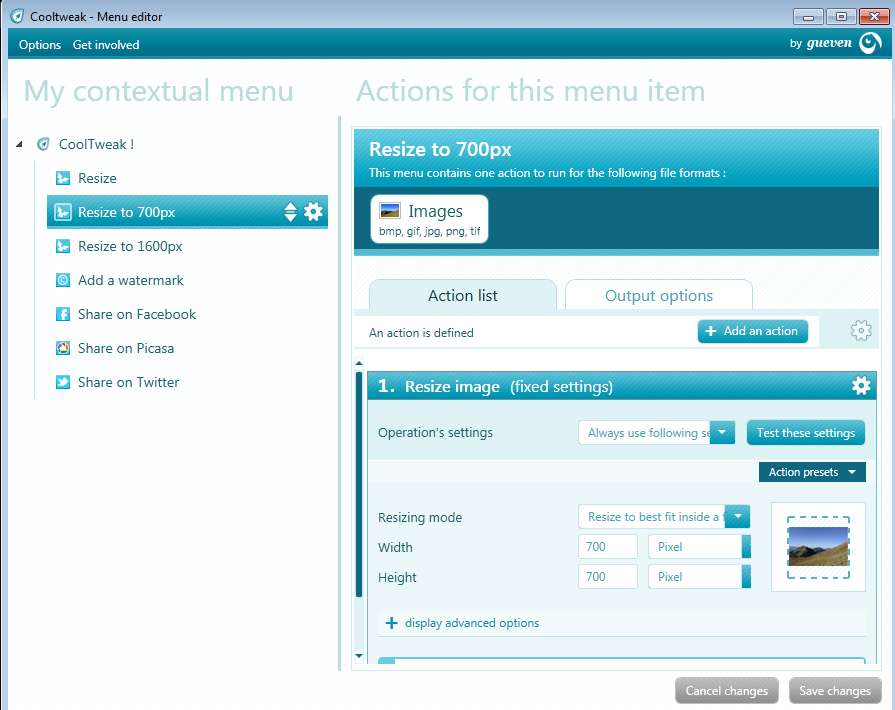895x710 pixels.
Task: Click the action list vertical scrollbar thumb
Action: pyautogui.click(x=359, y=484)
